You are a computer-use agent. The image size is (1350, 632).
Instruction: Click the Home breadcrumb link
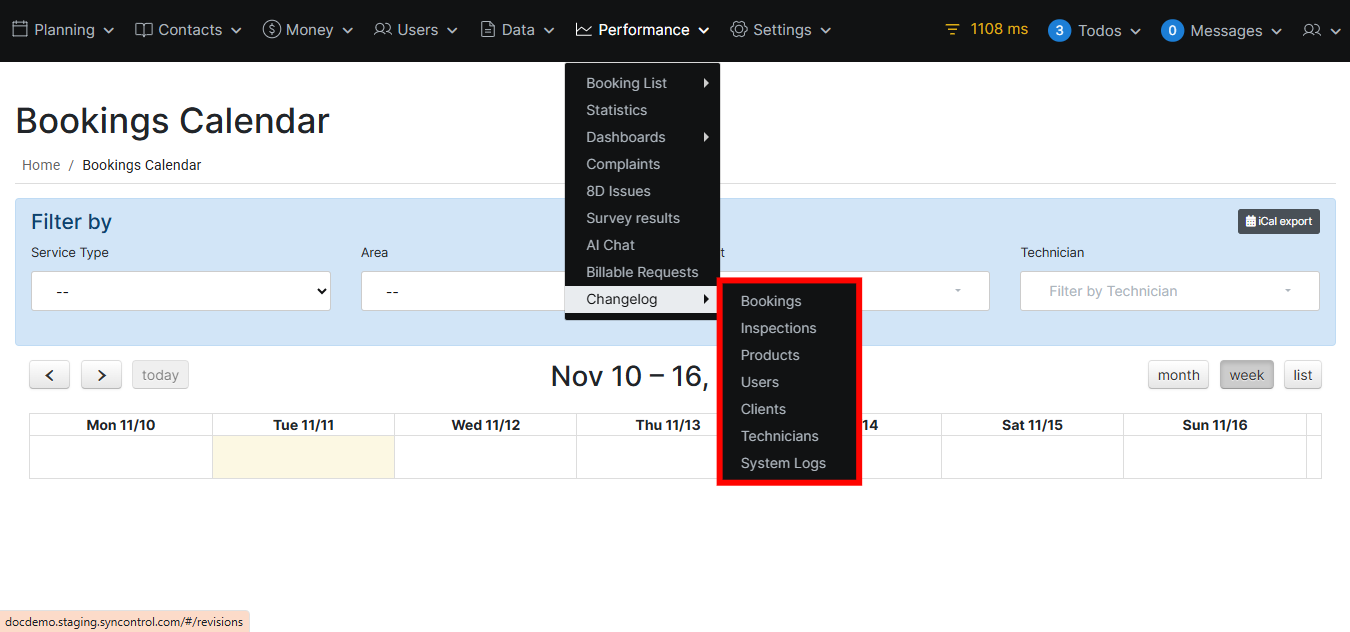click(x=41, y=165)
